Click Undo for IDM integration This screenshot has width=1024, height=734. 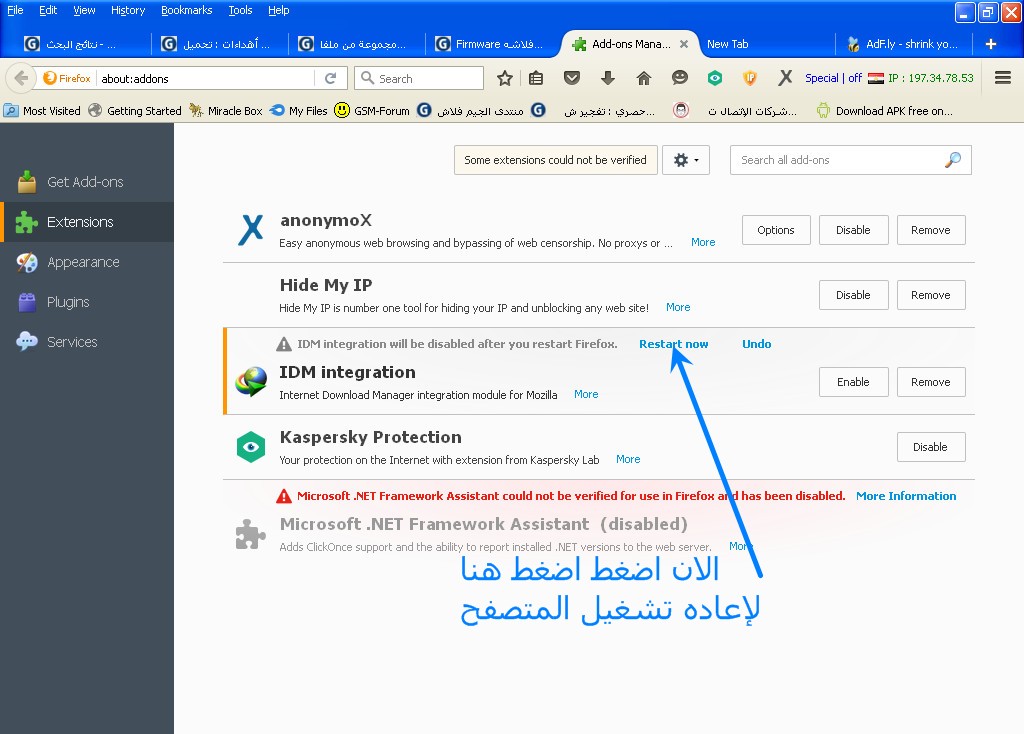[756, 344]
